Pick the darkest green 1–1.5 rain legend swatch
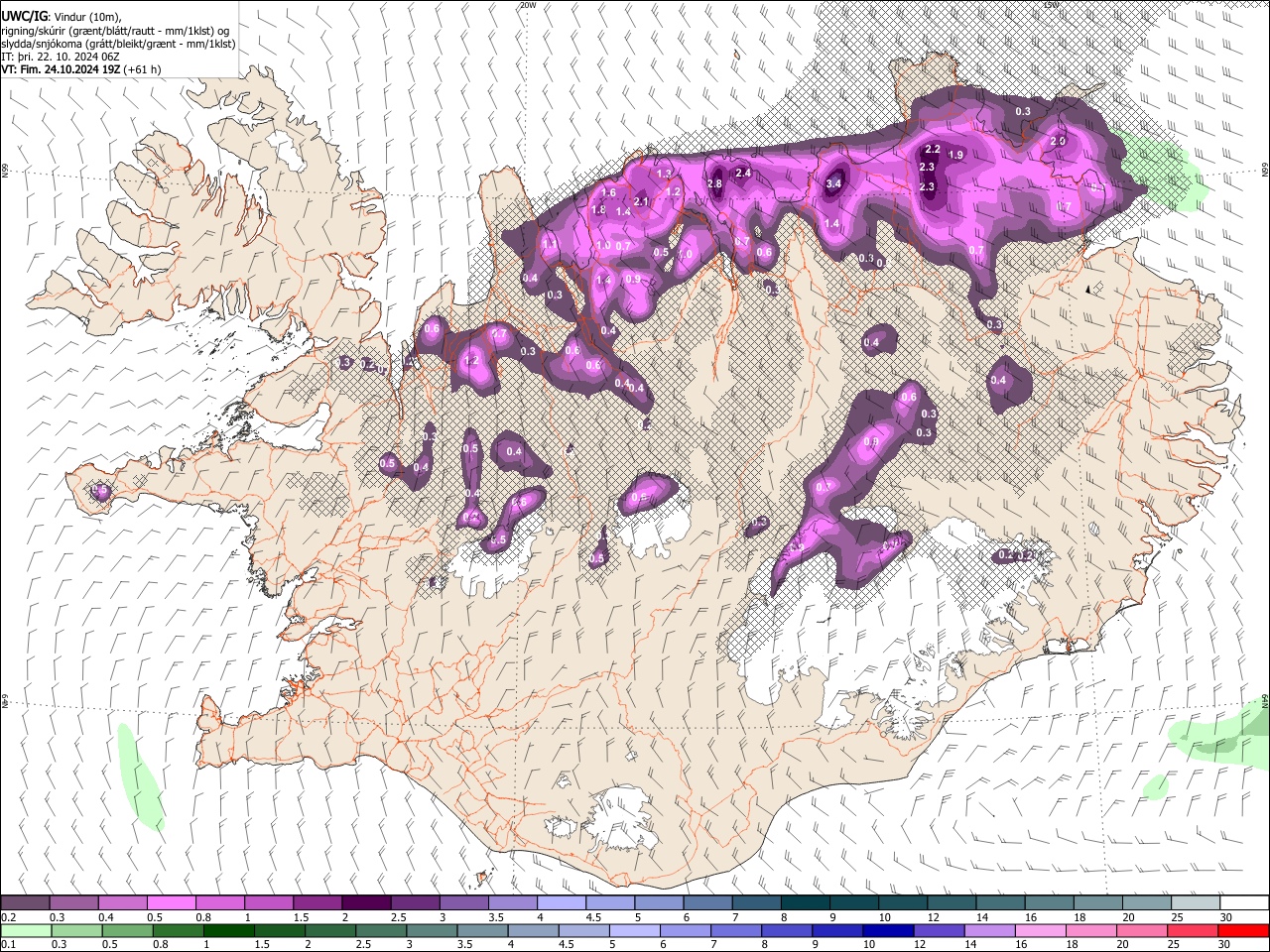This screenshot has height=952, width=1270. point(228,930)
